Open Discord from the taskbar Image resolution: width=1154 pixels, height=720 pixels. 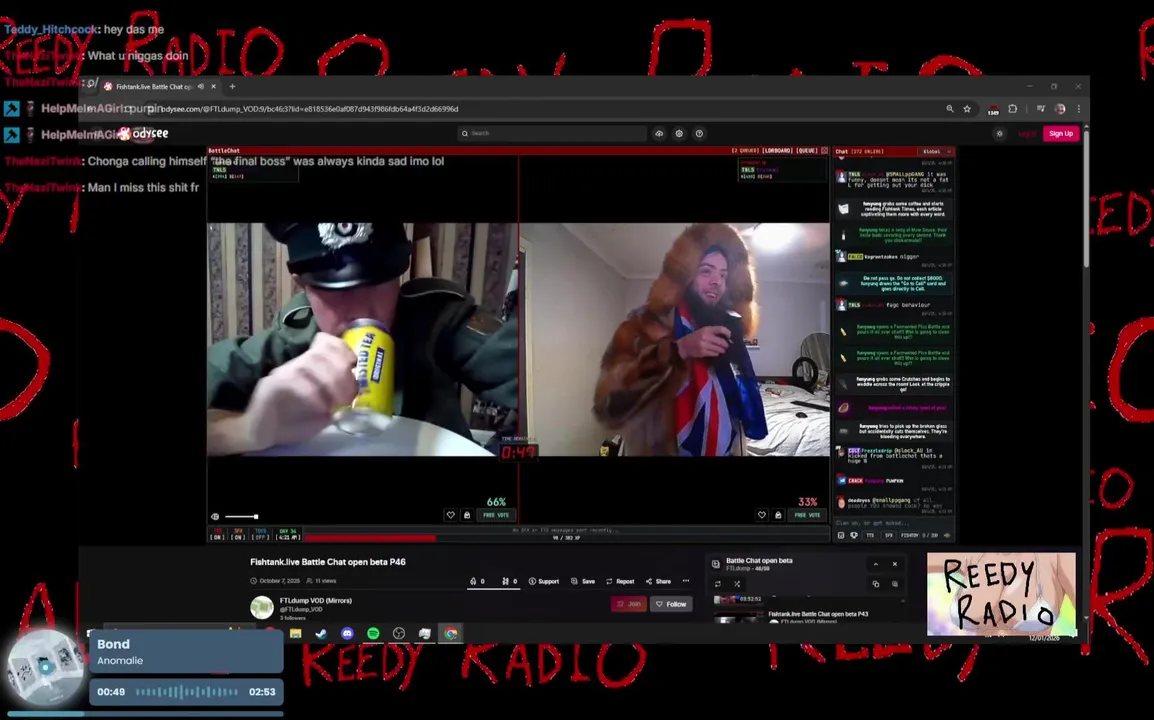[347, 634]
